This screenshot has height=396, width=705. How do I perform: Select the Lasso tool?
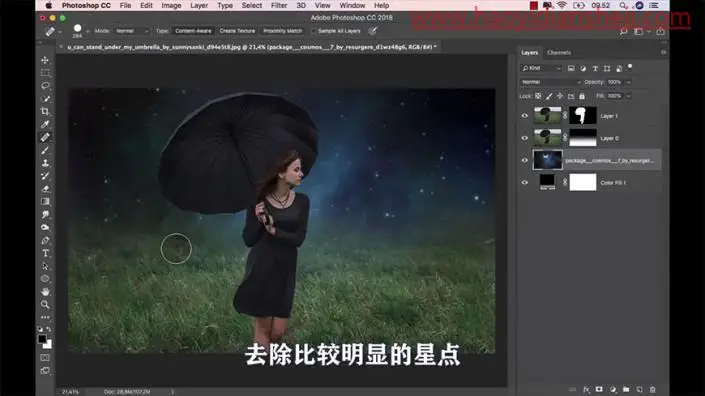pos(45,85)
